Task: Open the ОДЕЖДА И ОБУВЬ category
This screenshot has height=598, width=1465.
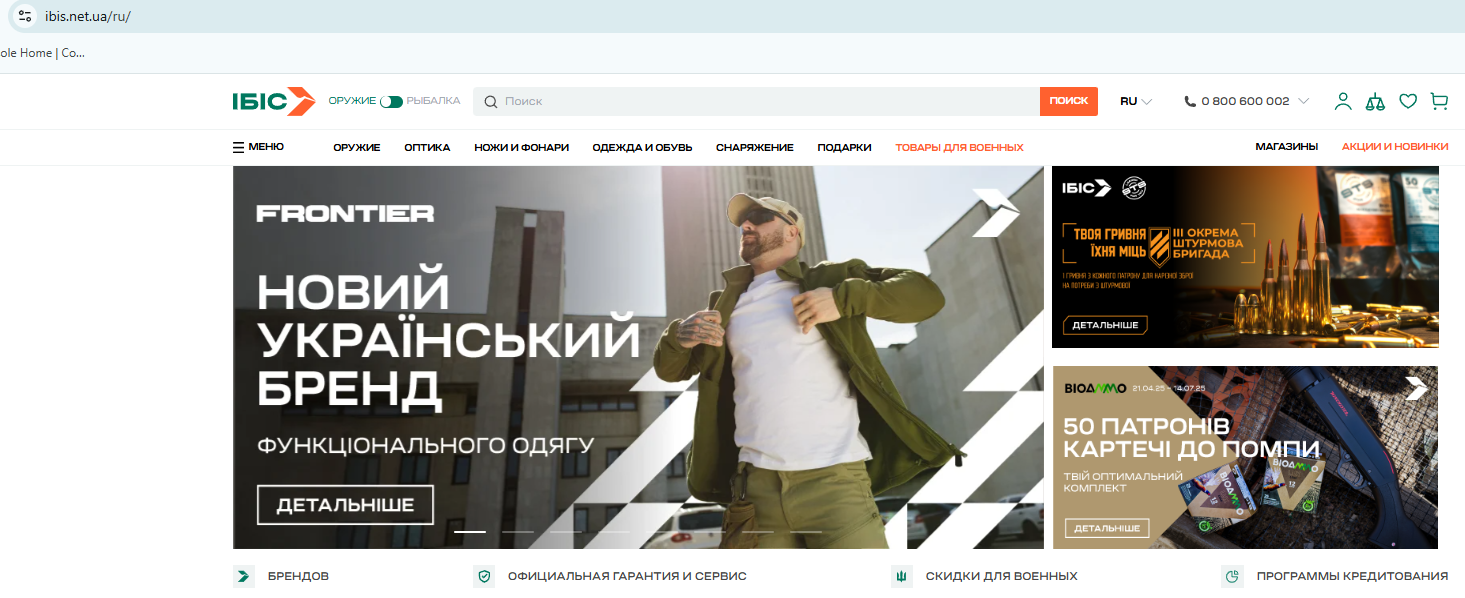Action: tap(642, 147)
